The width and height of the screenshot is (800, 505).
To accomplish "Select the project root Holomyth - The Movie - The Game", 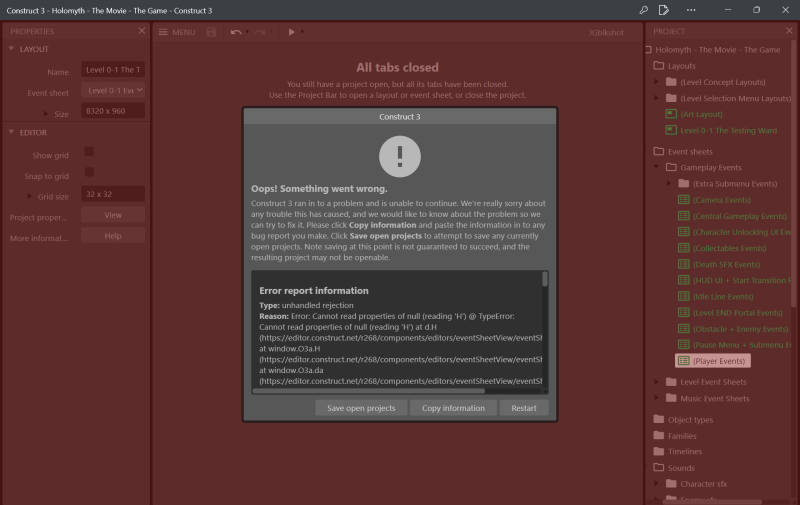I will coord(717,49).
